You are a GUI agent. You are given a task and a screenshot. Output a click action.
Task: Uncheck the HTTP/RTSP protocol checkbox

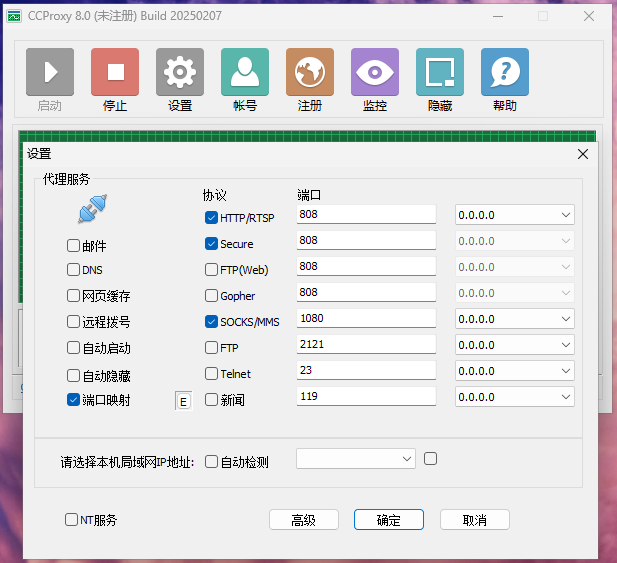pyautogui.click(x=211, y=218)
